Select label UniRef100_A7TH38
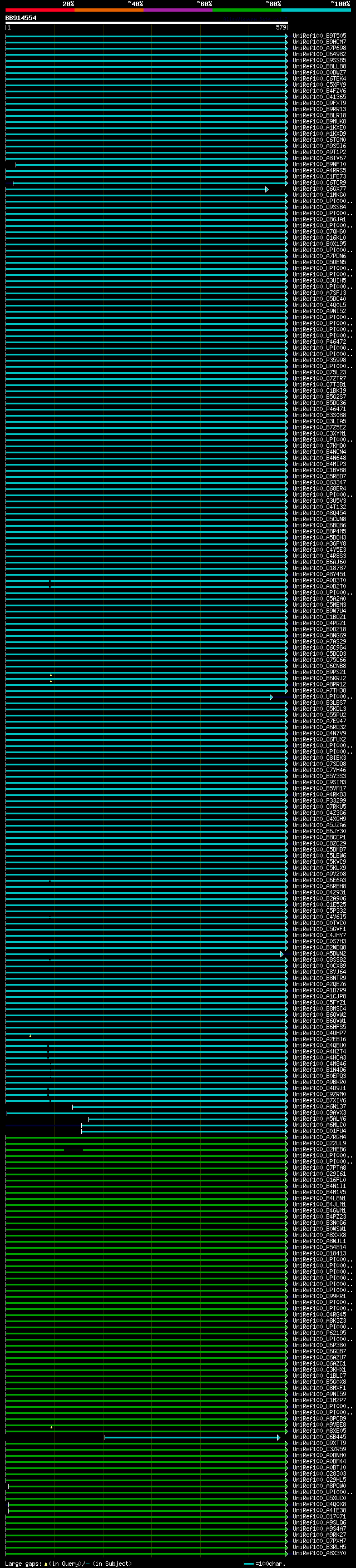 coord(319,690)
